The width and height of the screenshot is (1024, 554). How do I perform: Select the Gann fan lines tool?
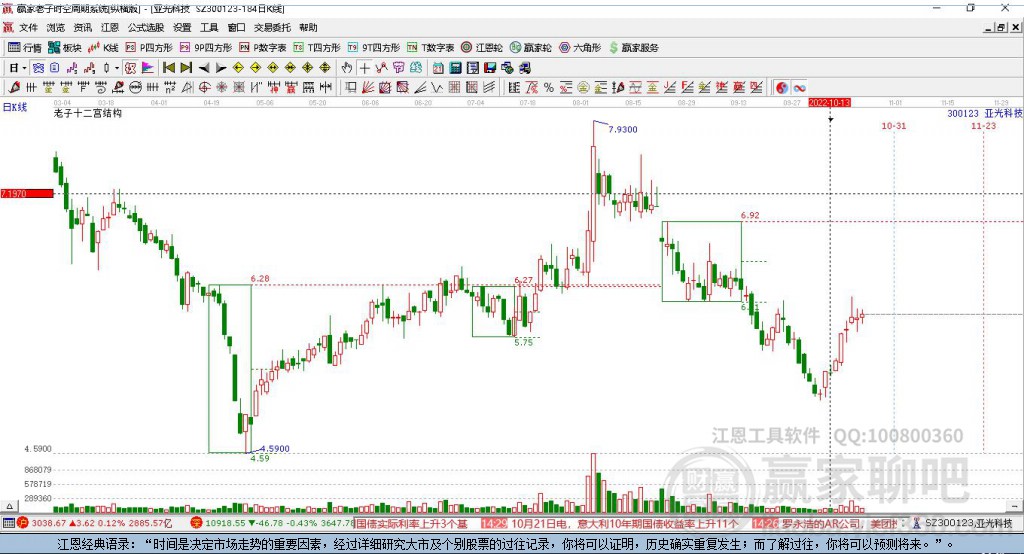368,88
